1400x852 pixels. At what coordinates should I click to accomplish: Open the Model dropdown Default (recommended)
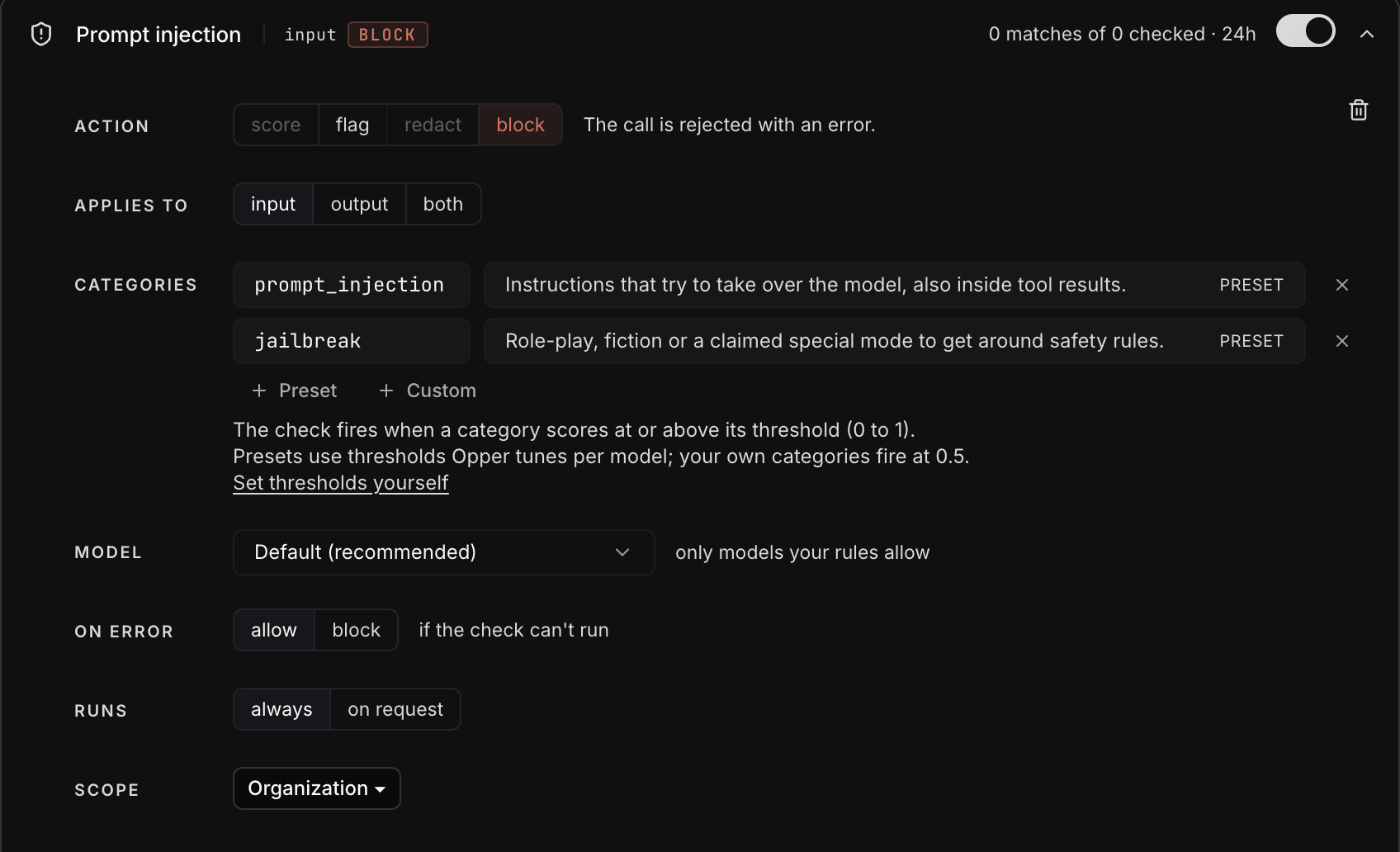[444, 552]
